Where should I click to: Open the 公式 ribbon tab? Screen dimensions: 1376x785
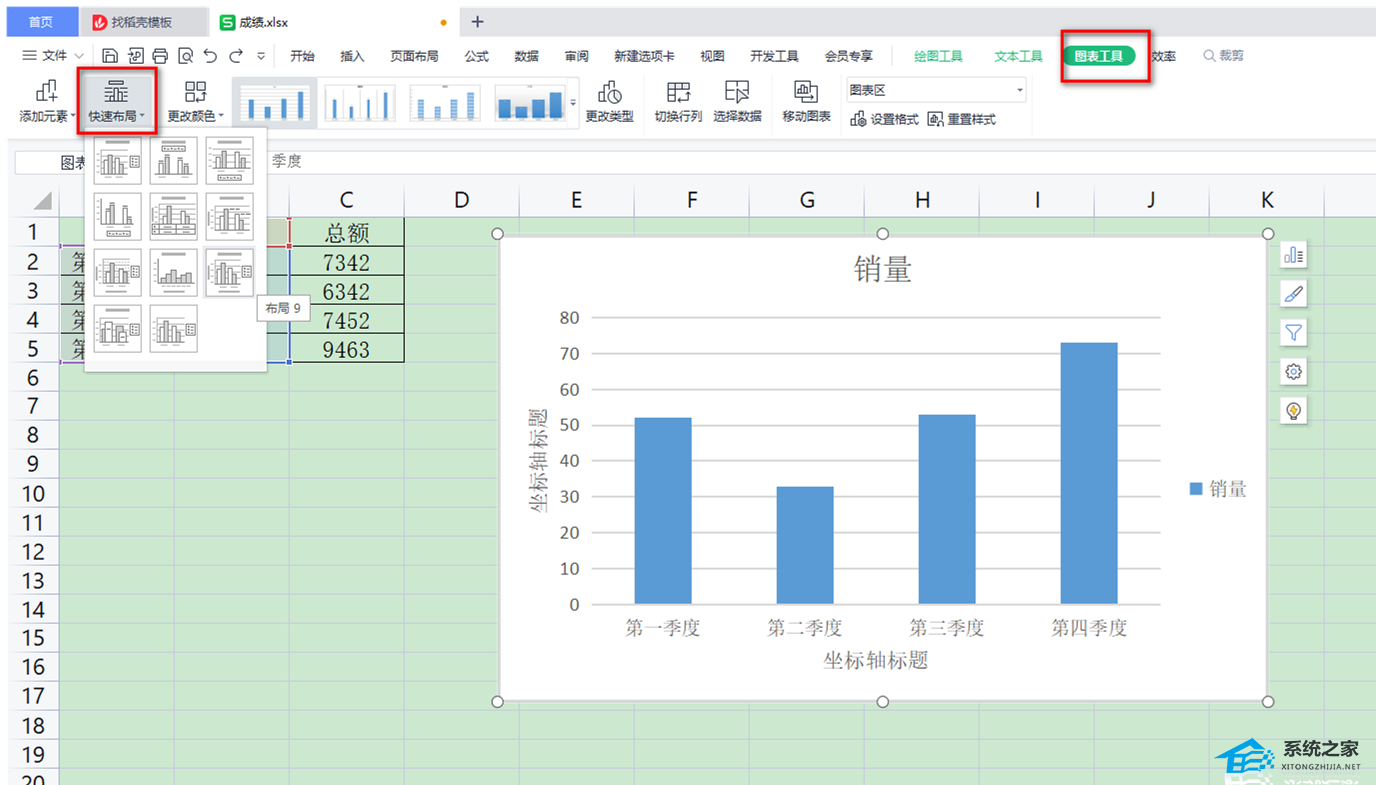click(x=477, y=56)
